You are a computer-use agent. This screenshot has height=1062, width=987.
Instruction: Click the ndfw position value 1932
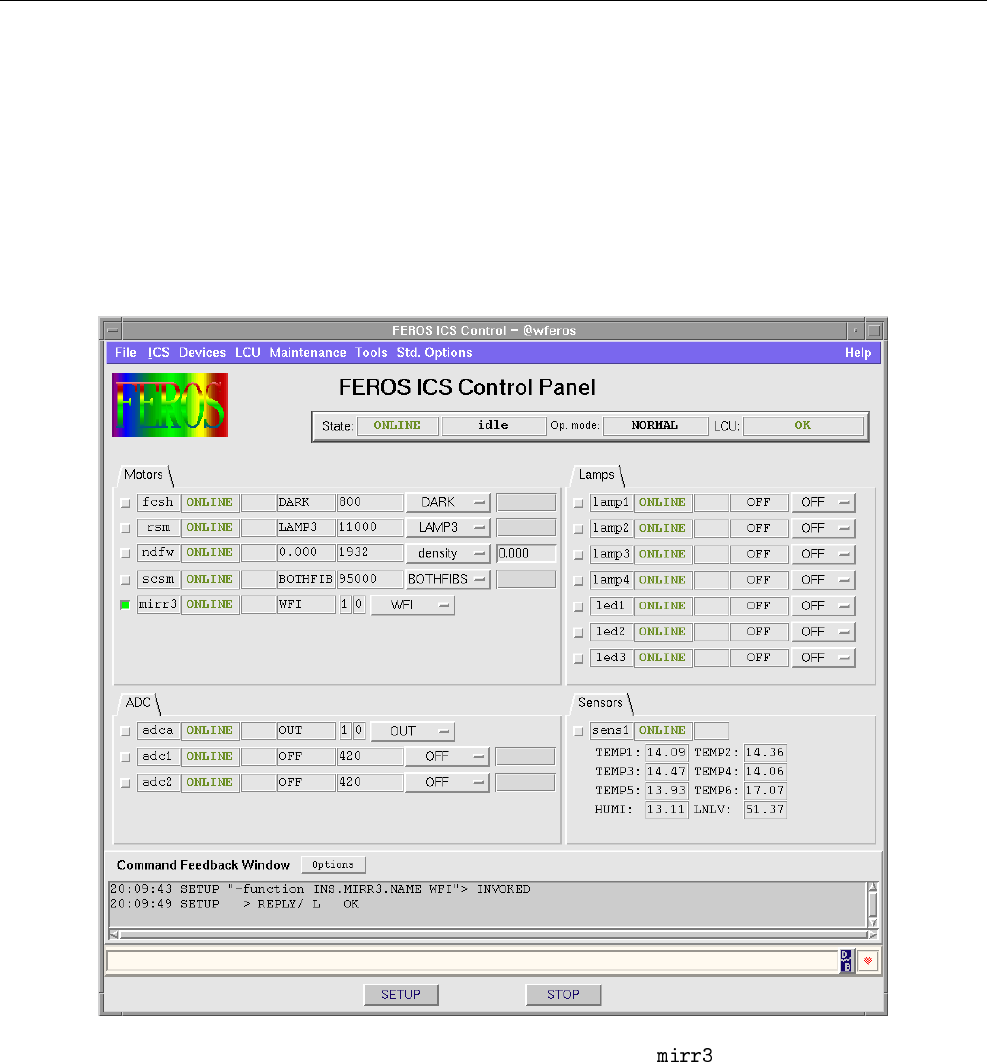click(370, 552)
